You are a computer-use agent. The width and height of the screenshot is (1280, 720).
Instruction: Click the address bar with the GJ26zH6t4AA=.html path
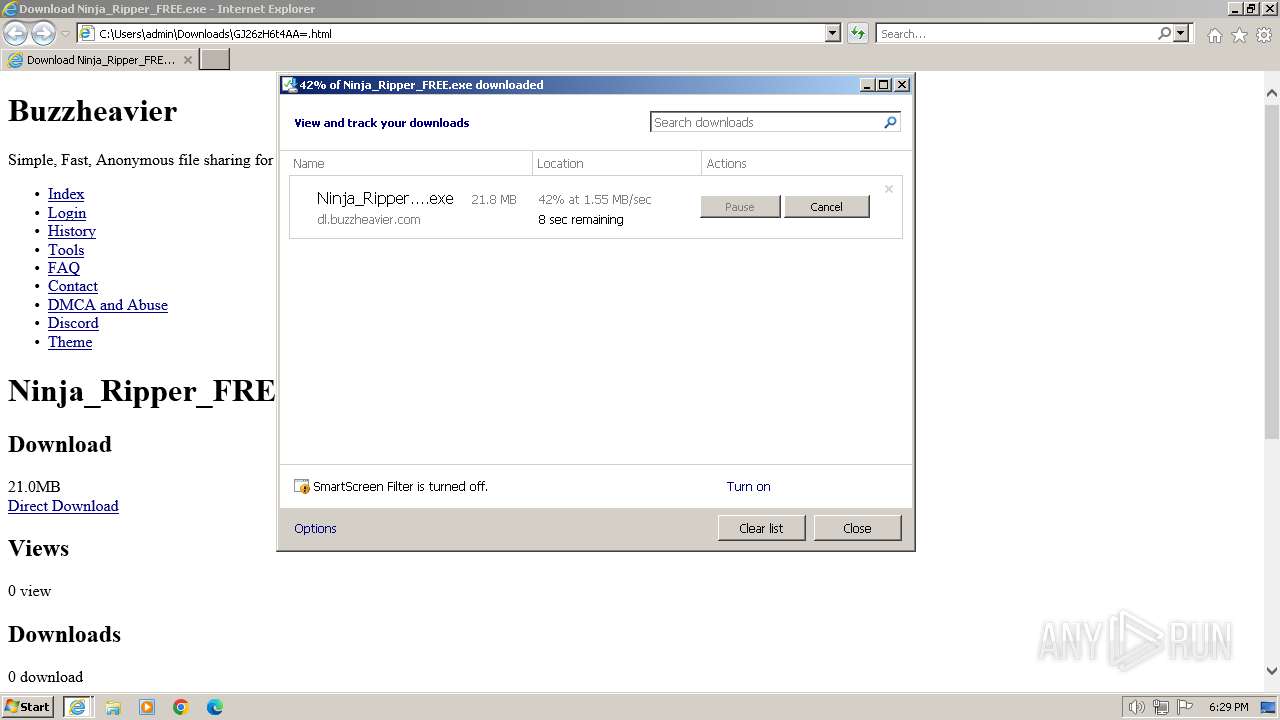pos(451,33)
